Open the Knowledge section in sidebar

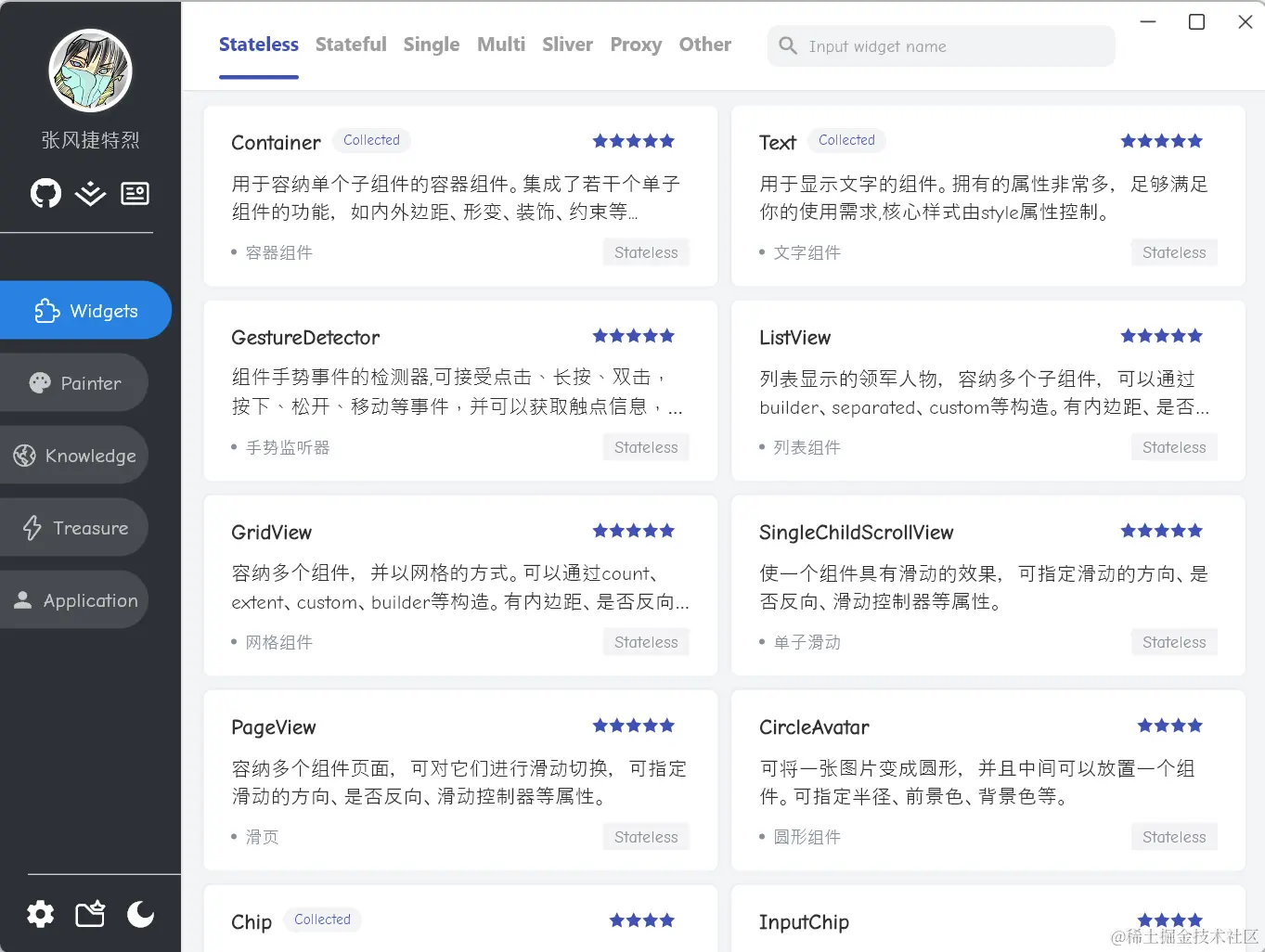24,455
